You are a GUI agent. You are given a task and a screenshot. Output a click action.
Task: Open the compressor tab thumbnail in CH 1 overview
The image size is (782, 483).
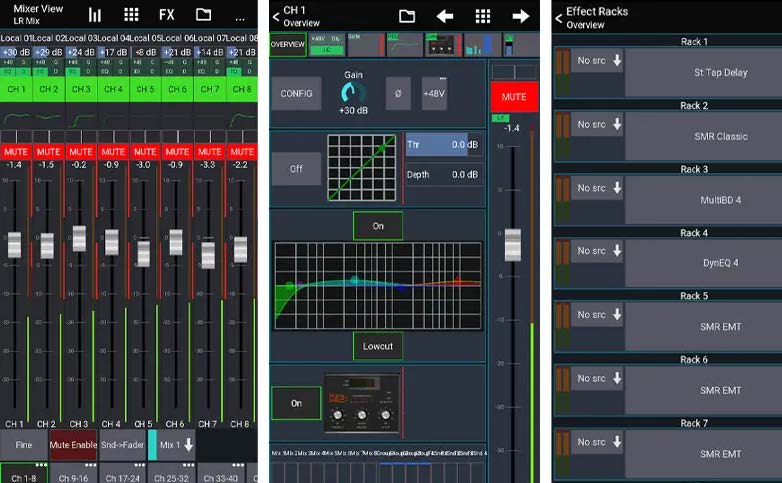pyautogui.click(x=443, y=45)
